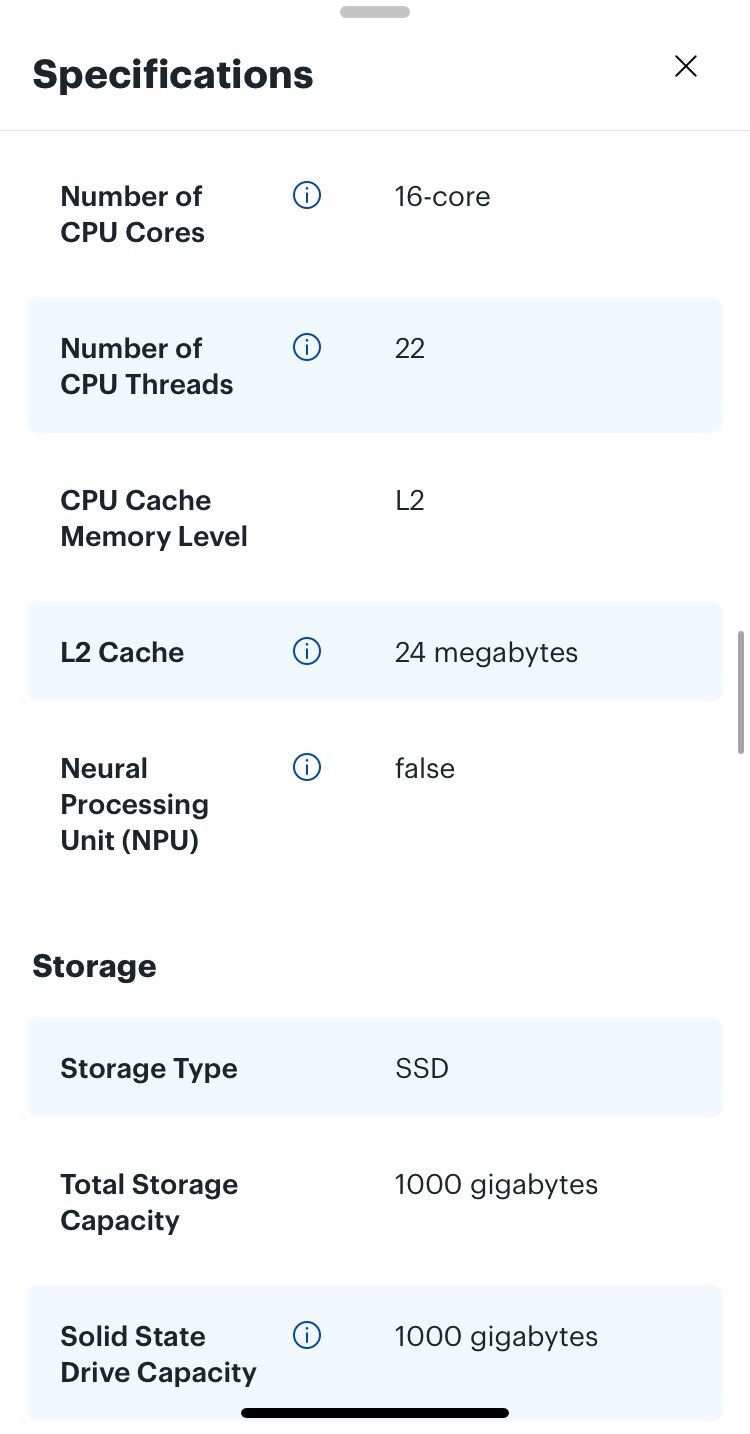This screenshot has height=1434, width=750.
Task: Tap the Number of CPU Threads label
Action: [147, 366]
